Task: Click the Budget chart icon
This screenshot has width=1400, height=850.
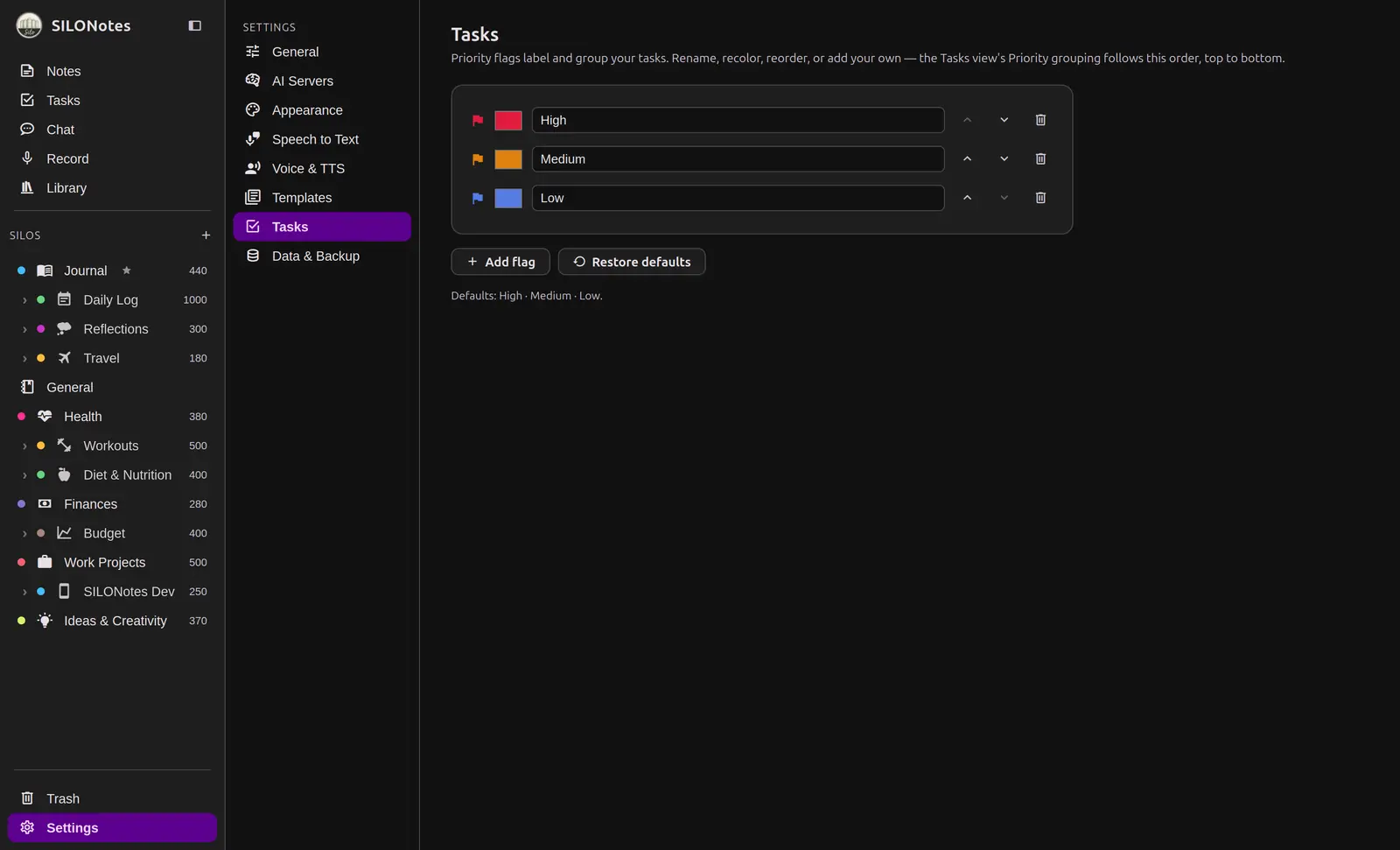Action: 64,533
